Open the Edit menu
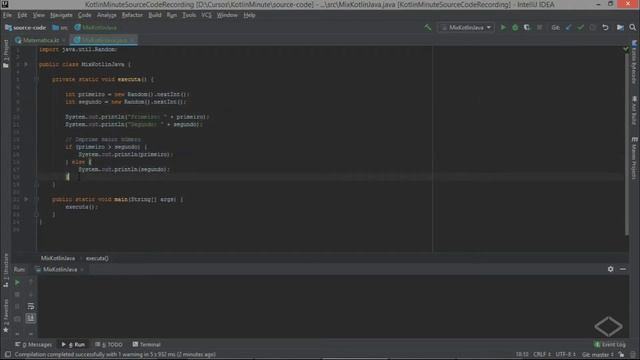The image size is (640, 360). tap(22, 15)
